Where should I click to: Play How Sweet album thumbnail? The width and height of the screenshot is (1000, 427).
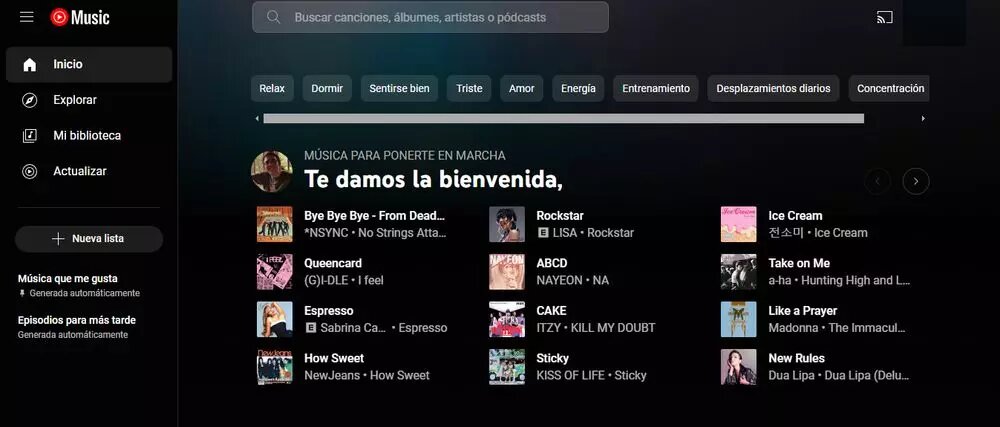pyautogui.click(x=275, y=367)
